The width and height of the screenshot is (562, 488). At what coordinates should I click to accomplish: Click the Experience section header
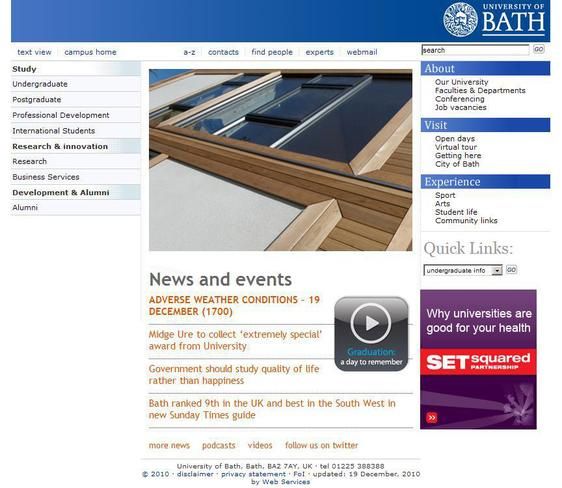click(x=485, y=182)
